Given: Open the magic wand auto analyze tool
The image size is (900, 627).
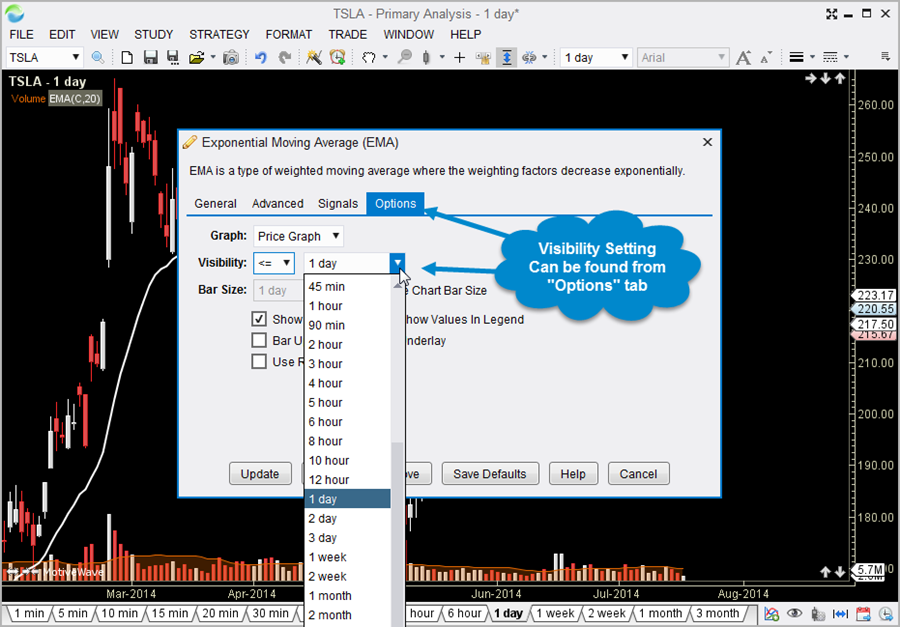Looking at the screenshot, I should click(x=313, y=57).
